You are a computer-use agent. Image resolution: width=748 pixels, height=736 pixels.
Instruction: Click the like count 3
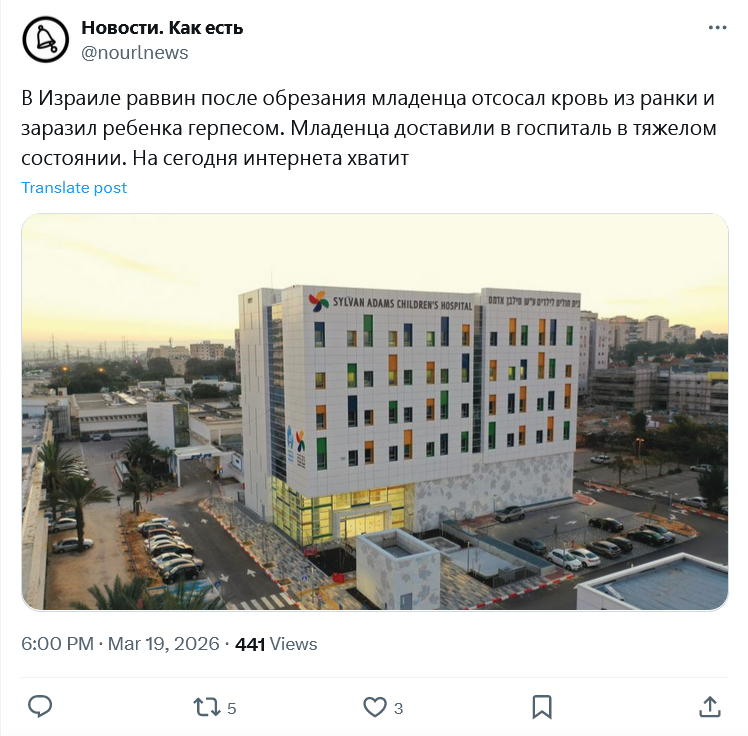(398, 708)
